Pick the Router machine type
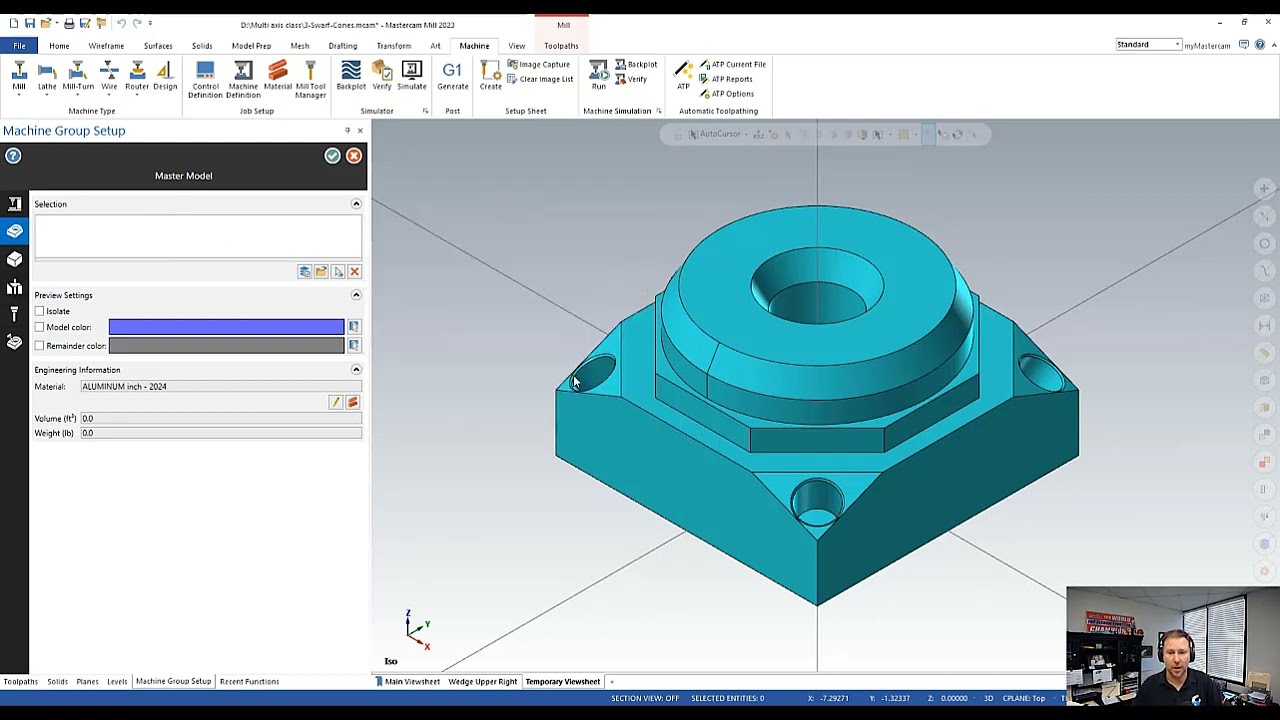The image size is (1280, 720). [137, 76]
